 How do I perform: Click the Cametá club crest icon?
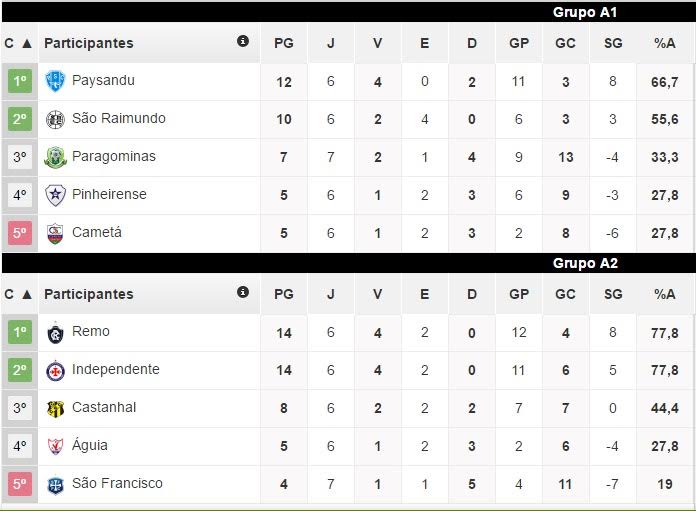(55, 233)
